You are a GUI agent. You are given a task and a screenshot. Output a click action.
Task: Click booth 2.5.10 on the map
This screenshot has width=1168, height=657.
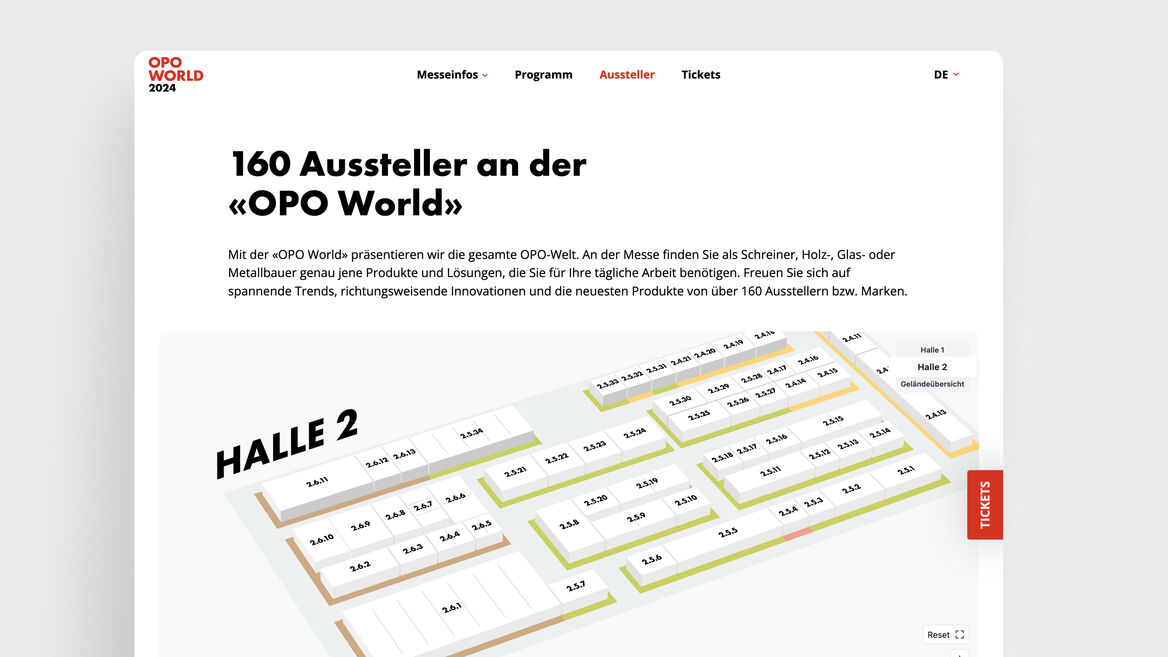tap(685, 501)
